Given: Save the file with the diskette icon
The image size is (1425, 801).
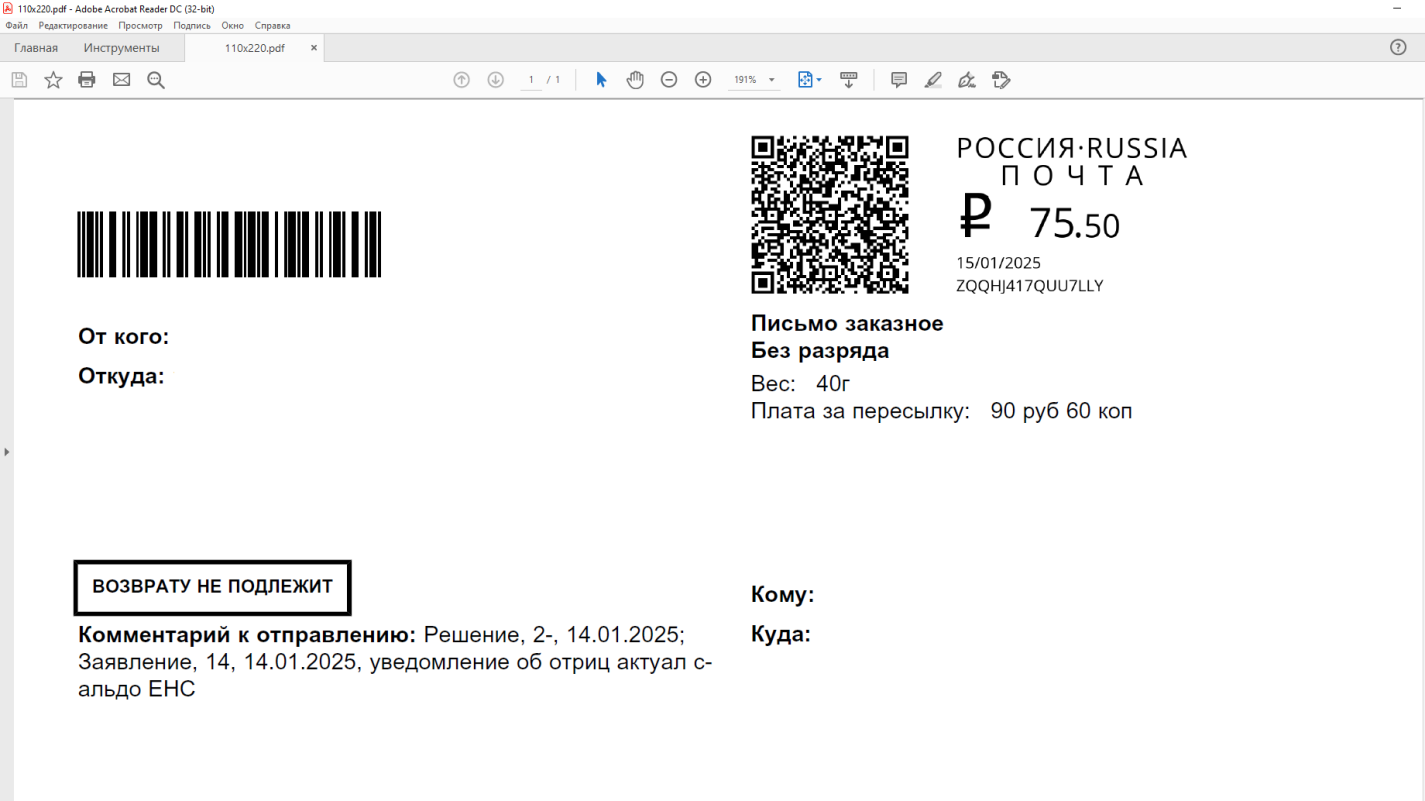Looking at the screenshot, I should (x=19, y=80).
